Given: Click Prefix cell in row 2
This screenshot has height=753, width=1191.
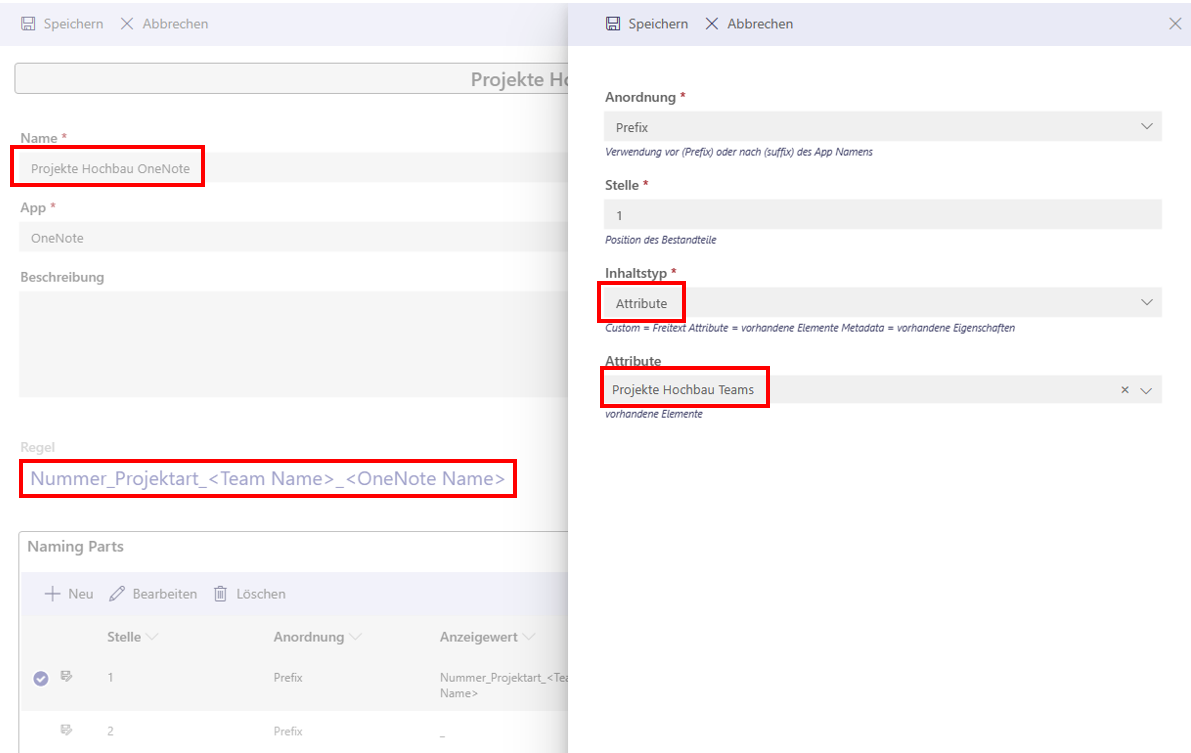Looking at the screenshot, I should [x=288, y=731].
